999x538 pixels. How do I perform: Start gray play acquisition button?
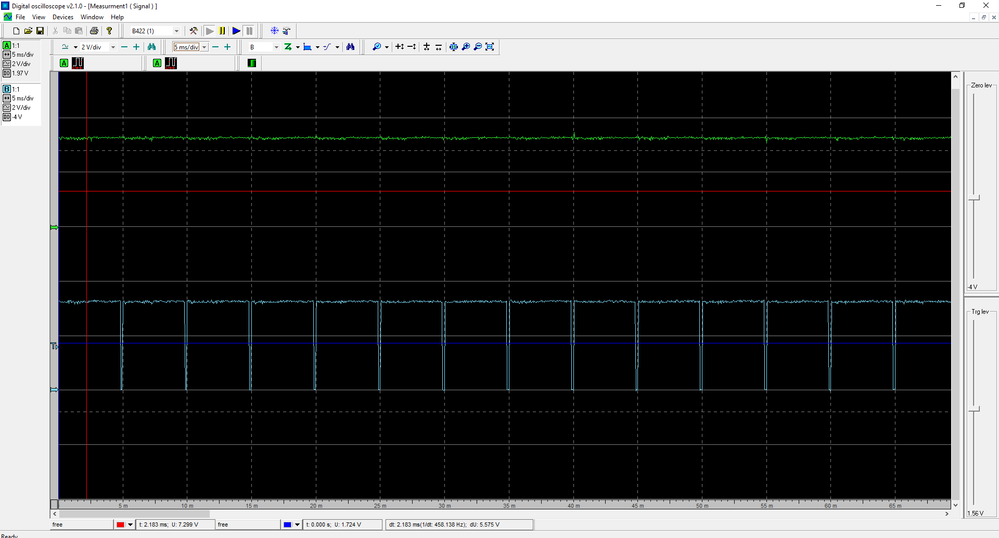tap(210, 31)
